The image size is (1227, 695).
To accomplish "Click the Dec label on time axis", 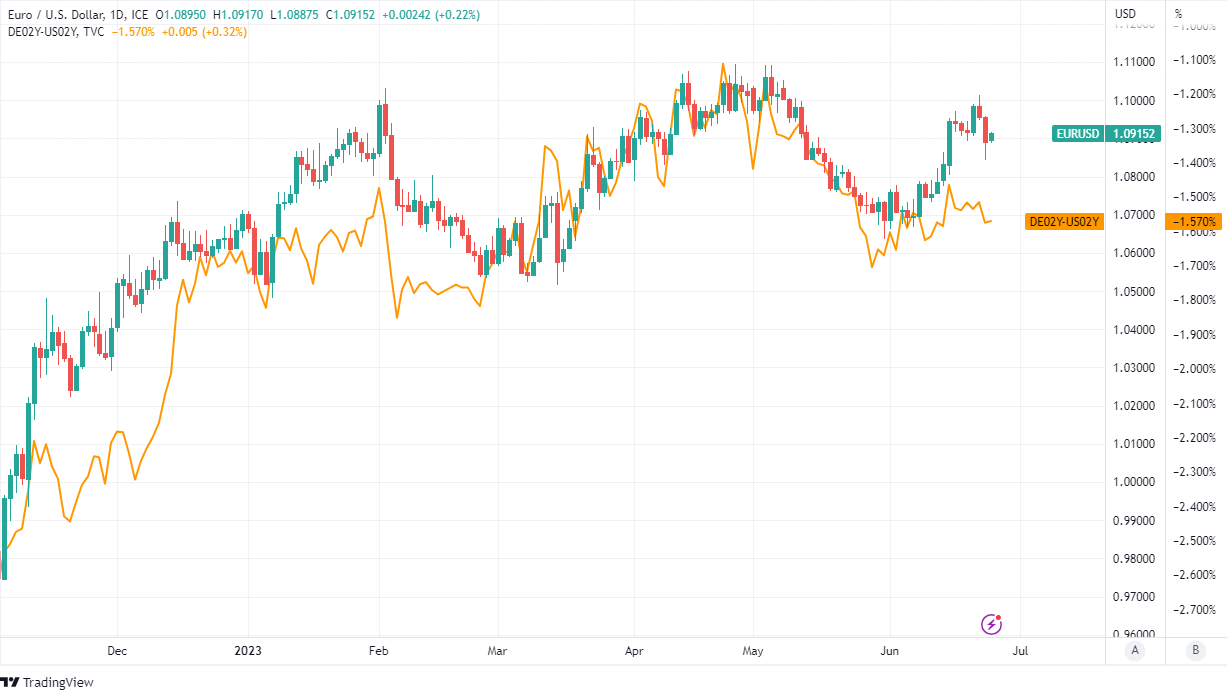I will [x=116, y=650].
